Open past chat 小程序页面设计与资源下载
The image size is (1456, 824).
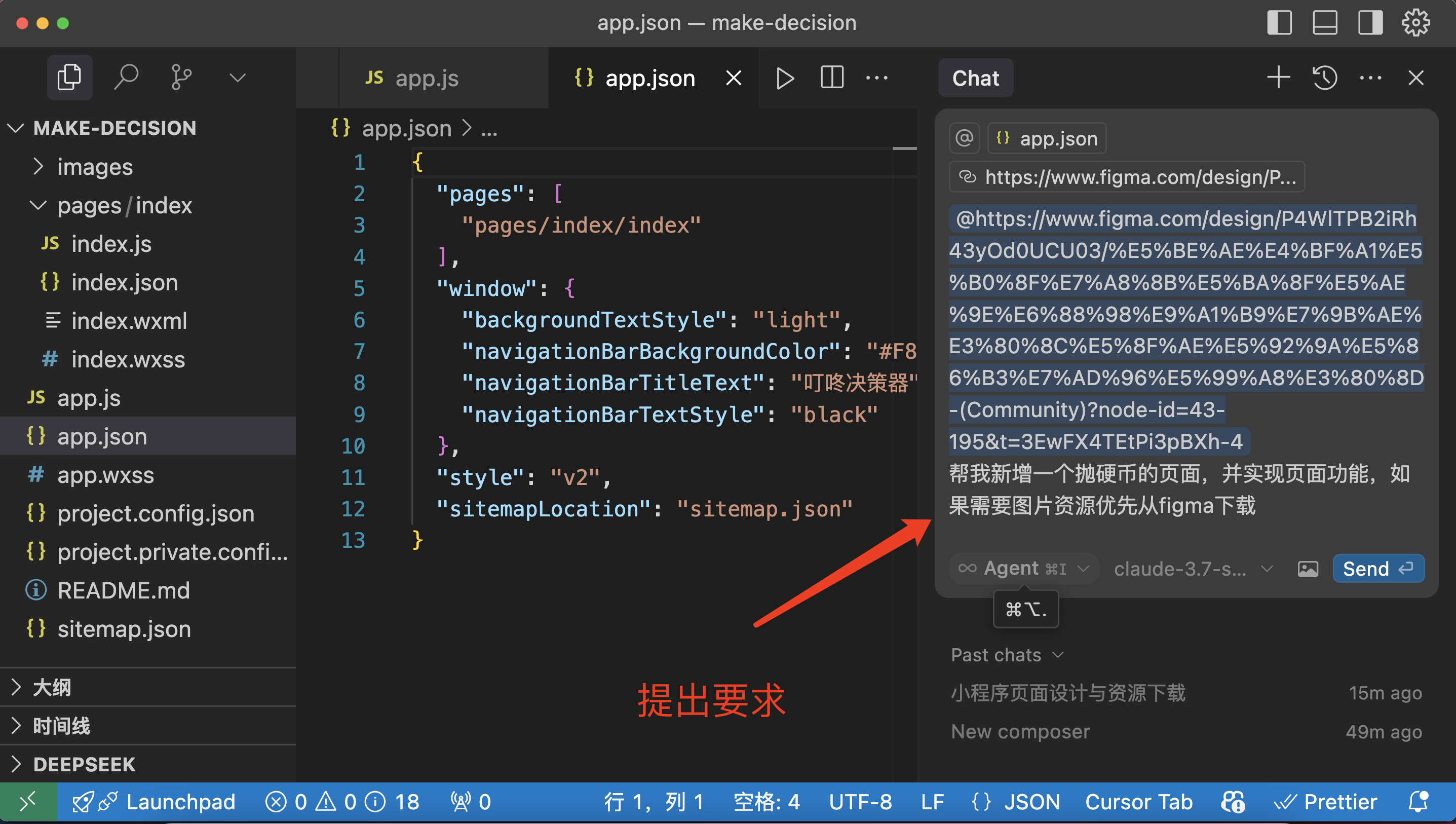coord(1185,693)
